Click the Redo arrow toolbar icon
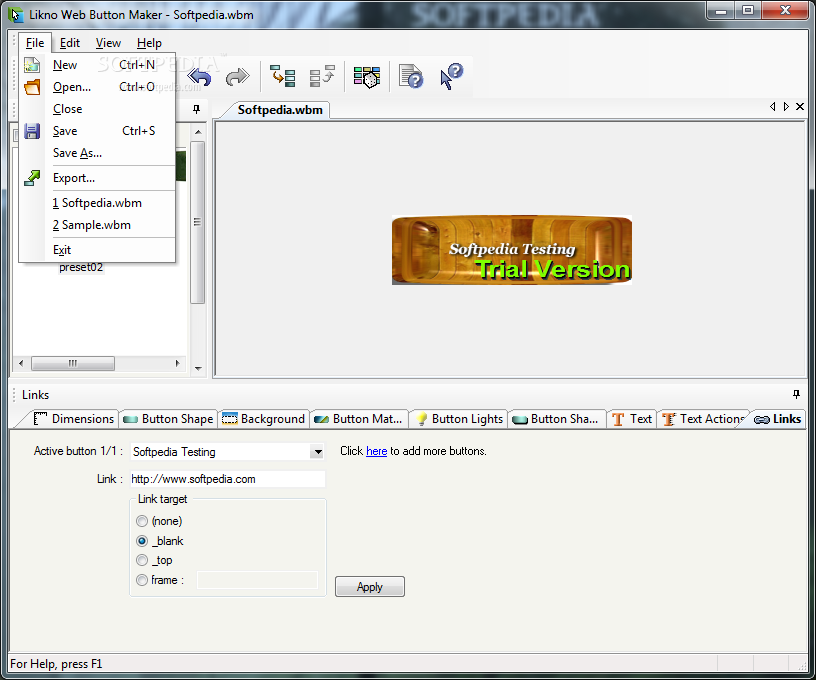Image resolution: width=816 pixels, height=680 pixels. [237, 77]
